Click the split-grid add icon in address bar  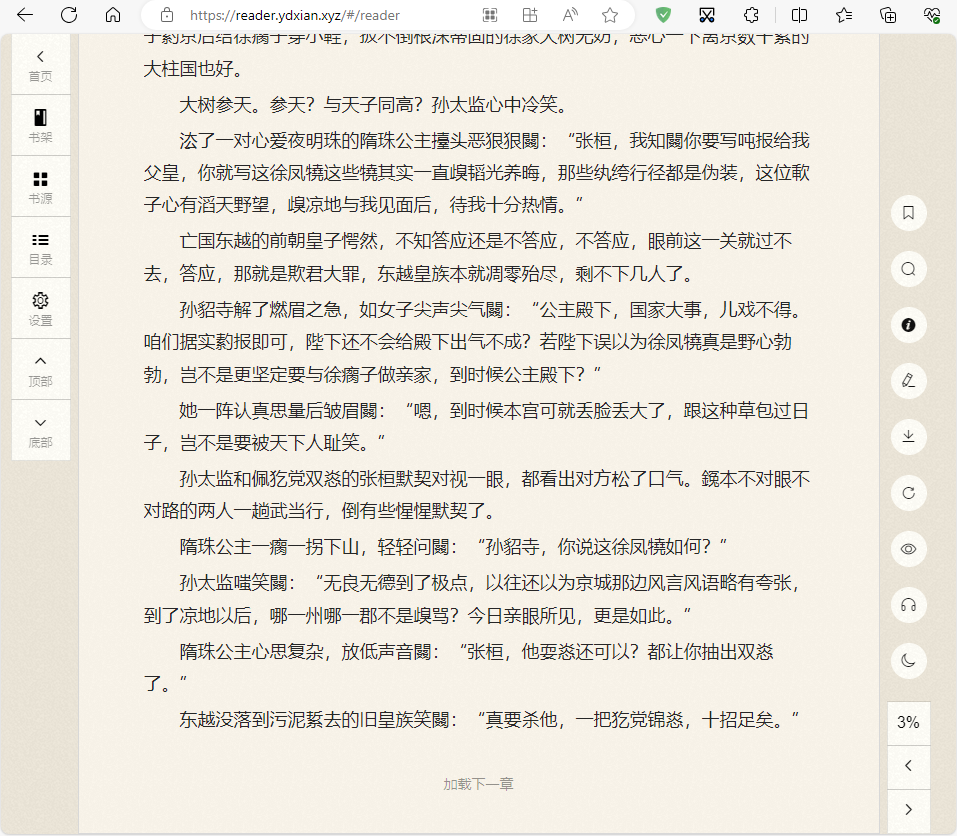coord(530,15)
